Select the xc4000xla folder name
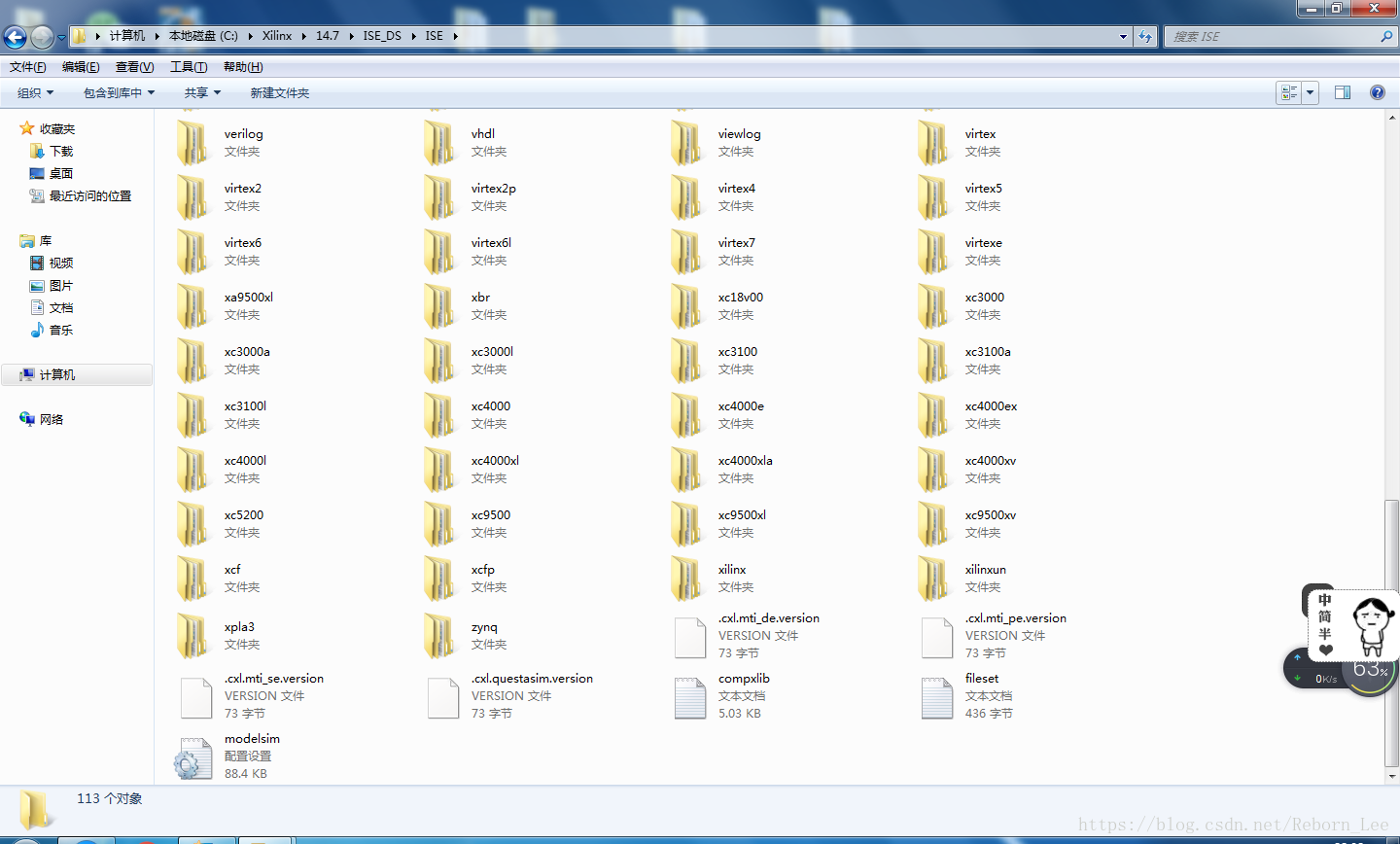 tap(745, 461)
